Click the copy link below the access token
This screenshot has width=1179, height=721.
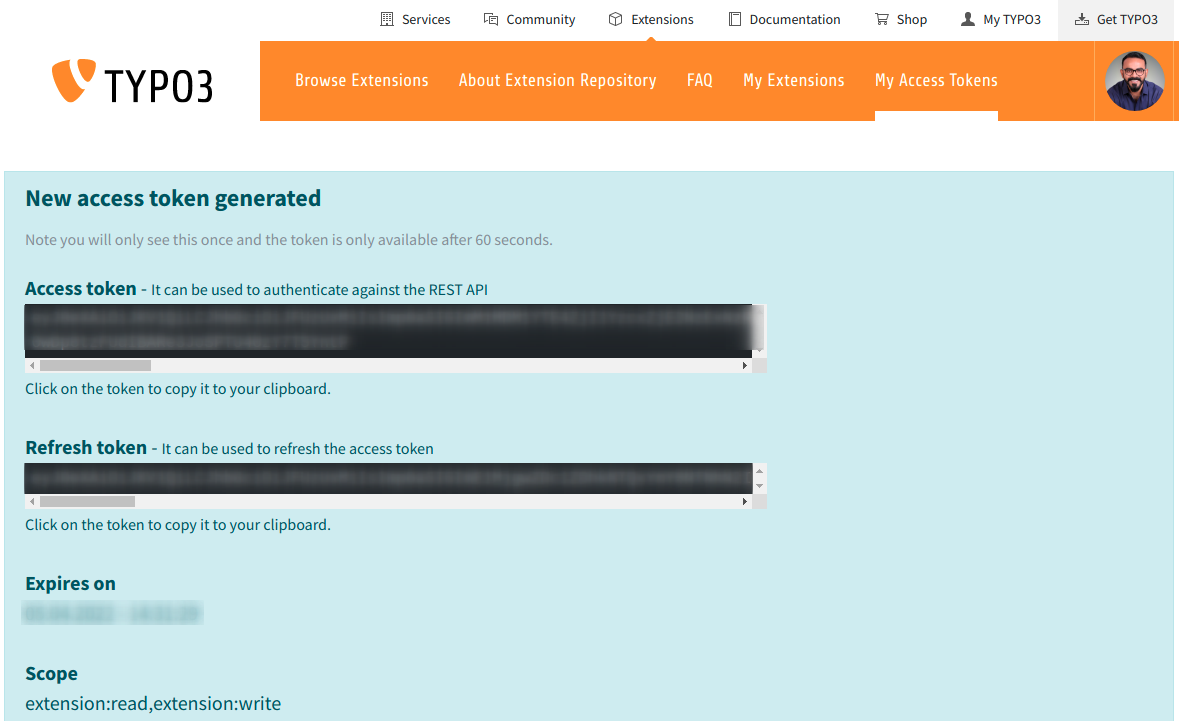[177, 388]
